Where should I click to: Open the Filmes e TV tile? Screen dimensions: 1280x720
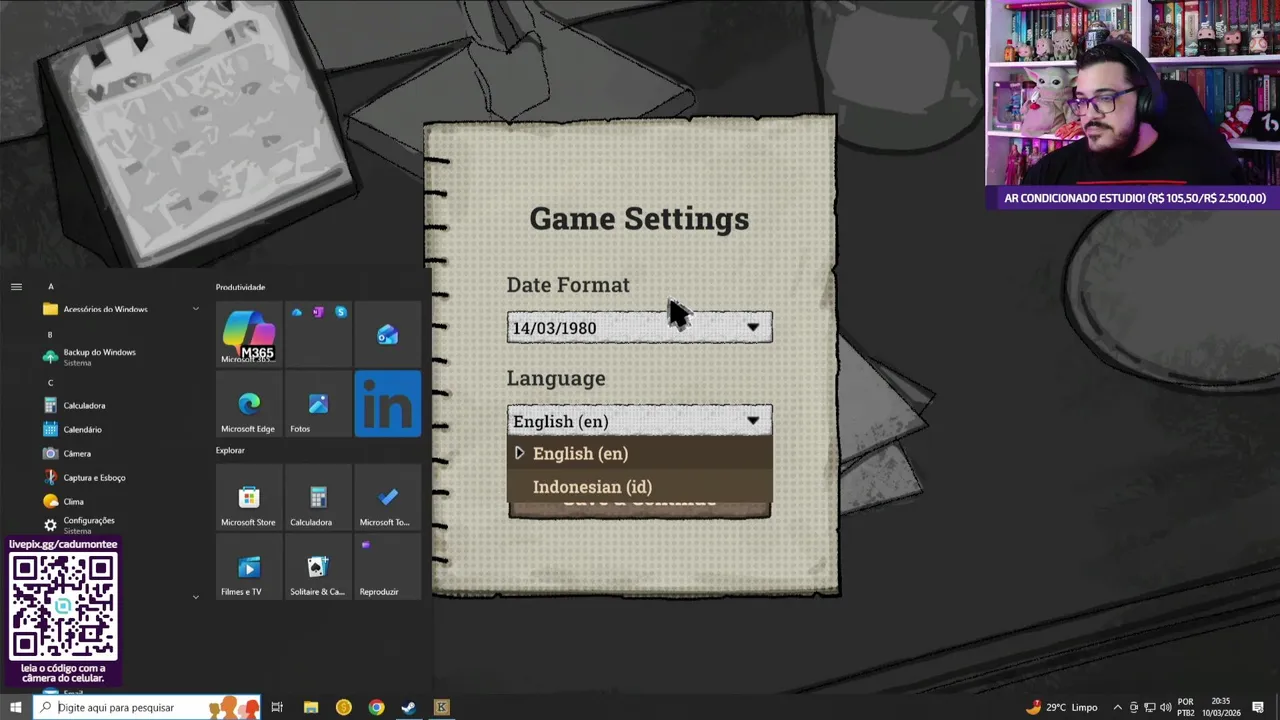[249, 566]
